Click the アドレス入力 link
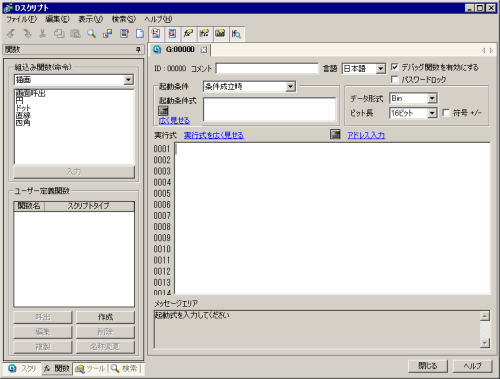This screenshot has height=379, width=500. coord(366,135)
